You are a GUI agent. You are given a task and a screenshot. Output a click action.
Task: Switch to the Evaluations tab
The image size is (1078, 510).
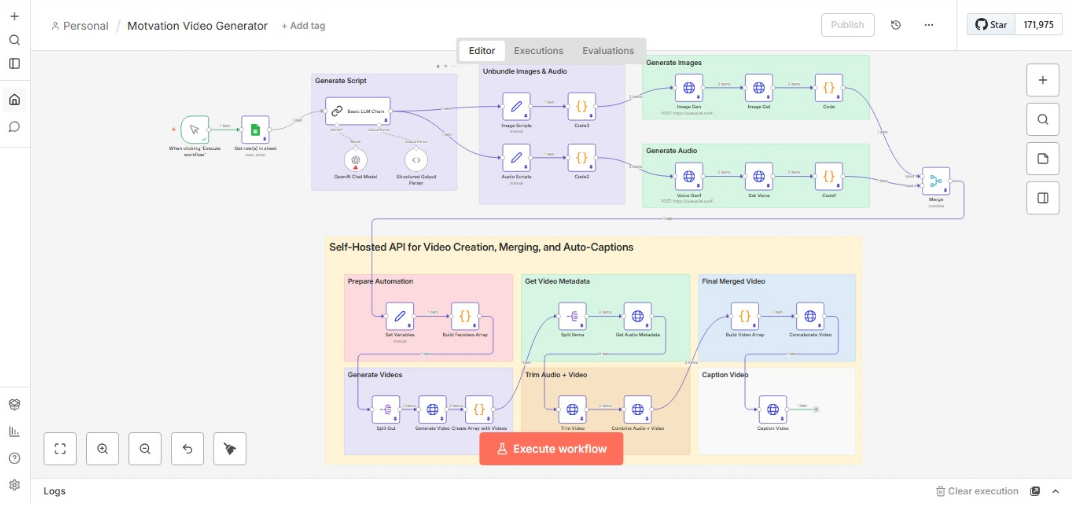click(608, 51)
